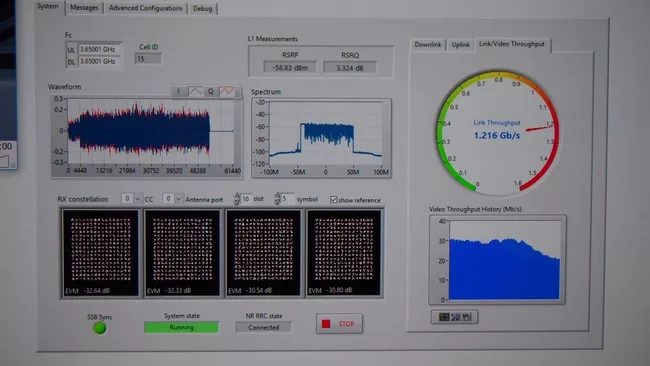This screenshot has width=650, height=366.
Task: Click the symbol value field showing 5
Action: 287,199
